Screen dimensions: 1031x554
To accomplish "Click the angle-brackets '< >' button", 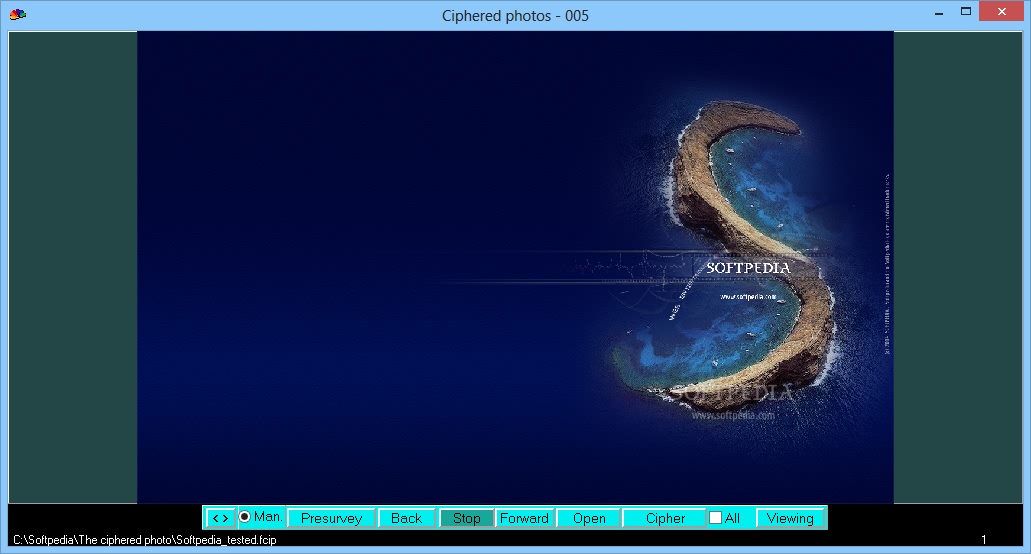I will point(220,518).
